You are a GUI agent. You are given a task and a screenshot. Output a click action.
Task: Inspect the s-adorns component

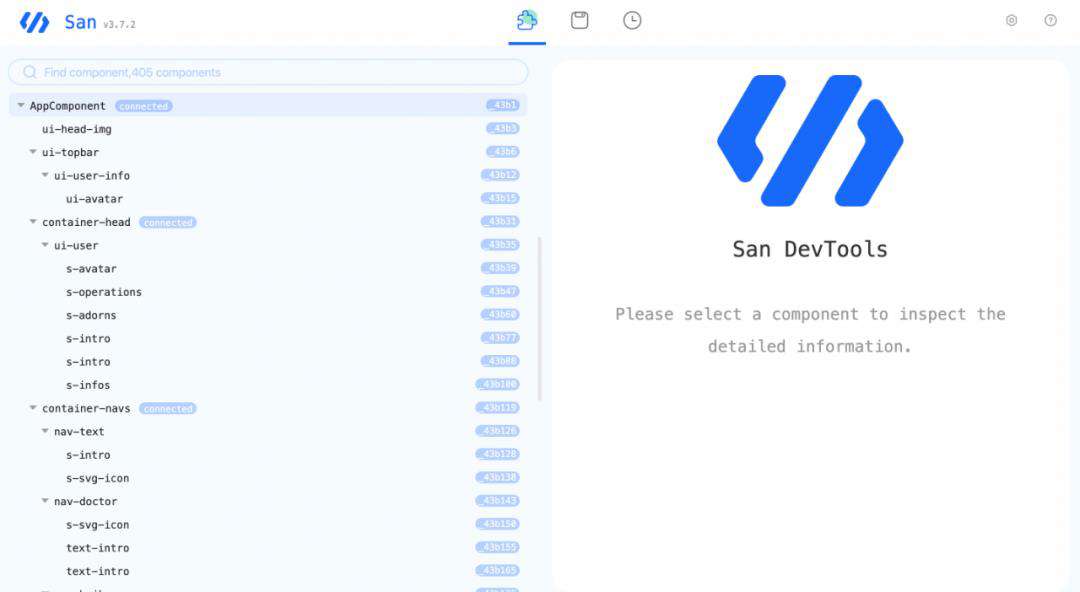click(91, 316)
